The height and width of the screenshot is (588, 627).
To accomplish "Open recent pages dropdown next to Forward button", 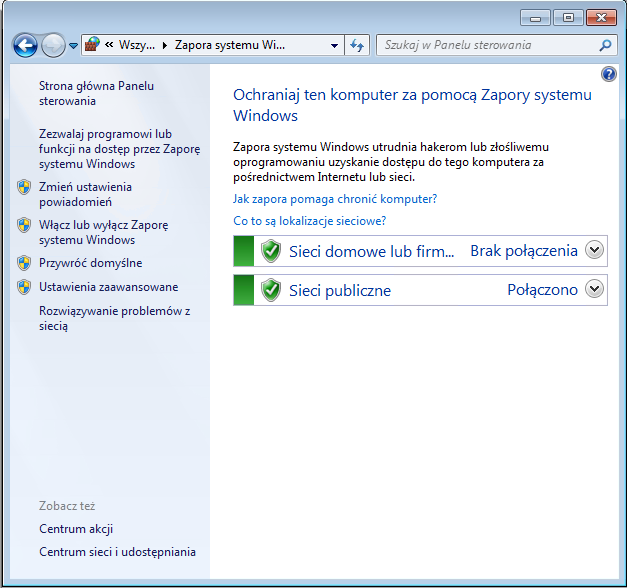I will point(73,46).
